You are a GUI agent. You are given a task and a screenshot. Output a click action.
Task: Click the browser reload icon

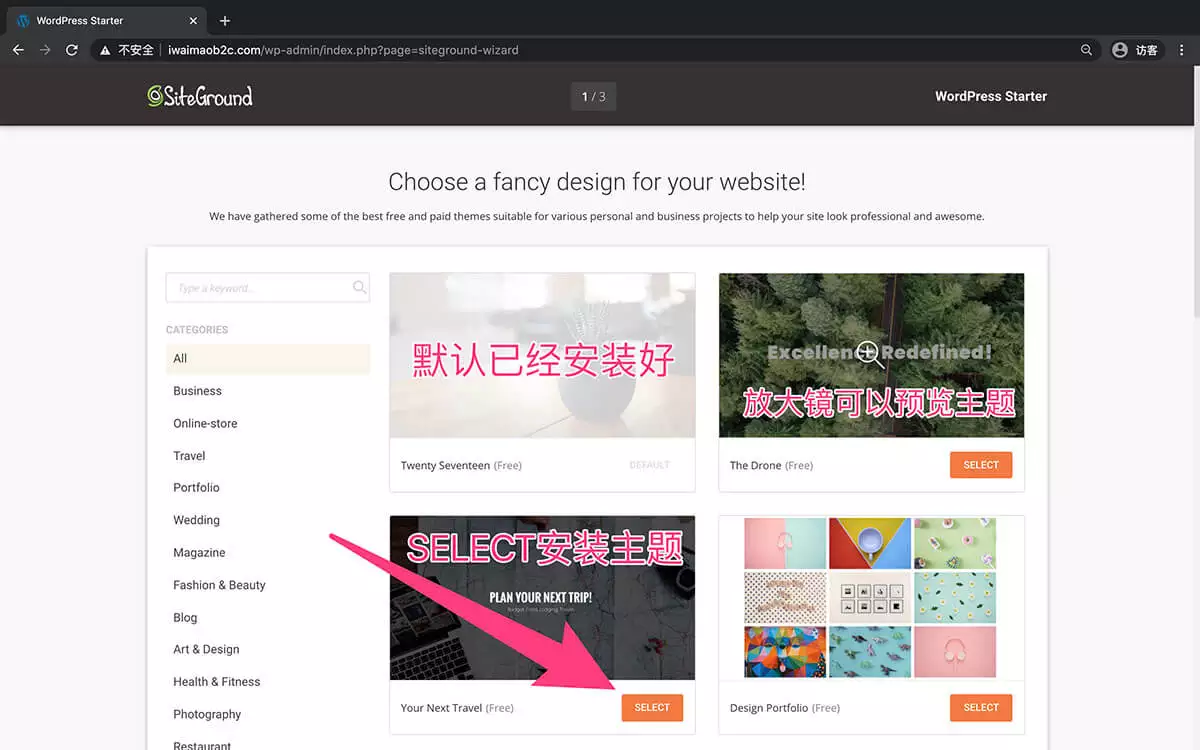click(71, 49)
